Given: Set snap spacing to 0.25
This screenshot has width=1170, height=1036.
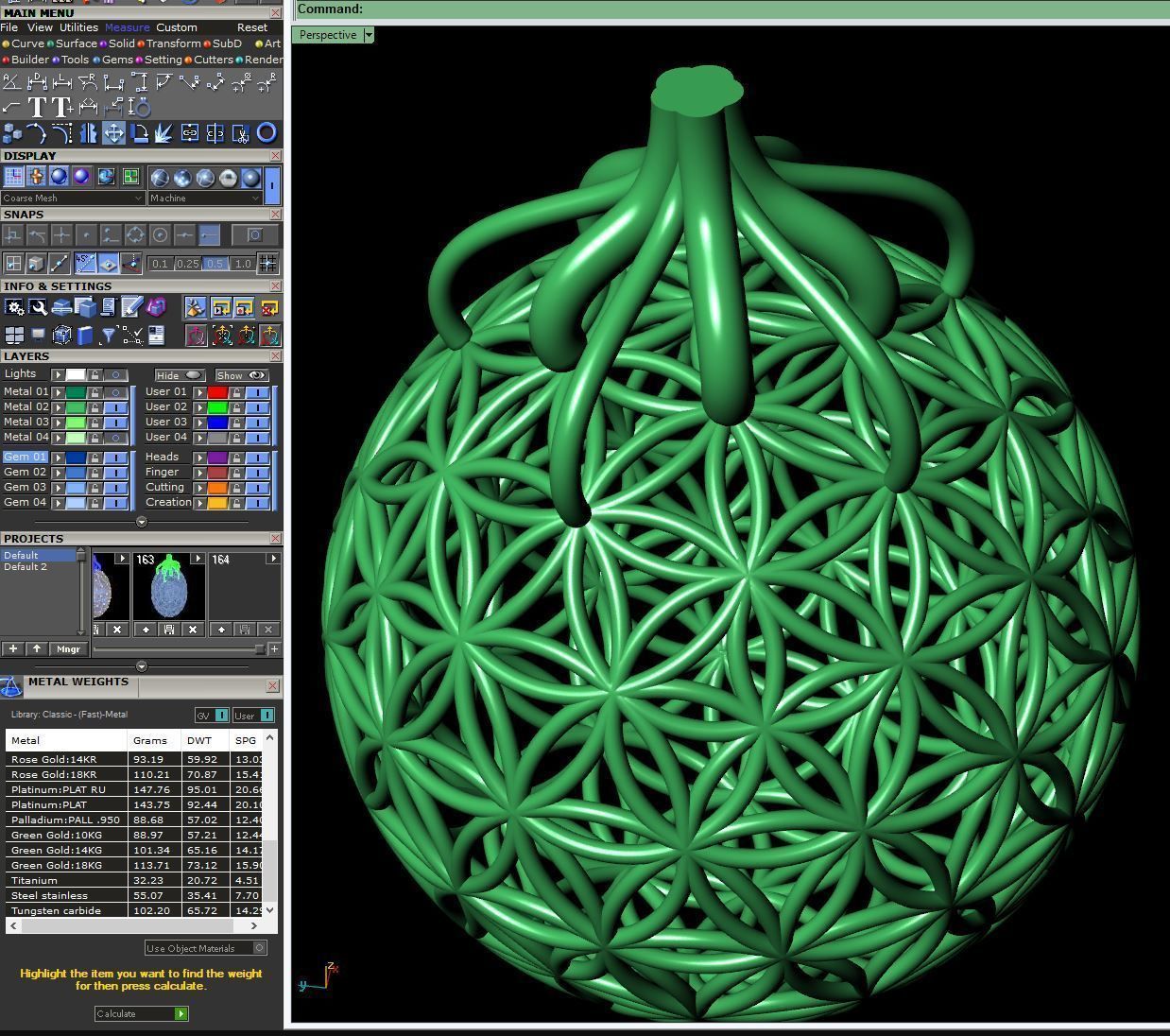Looking at the screenshot, I should point(187,264).
